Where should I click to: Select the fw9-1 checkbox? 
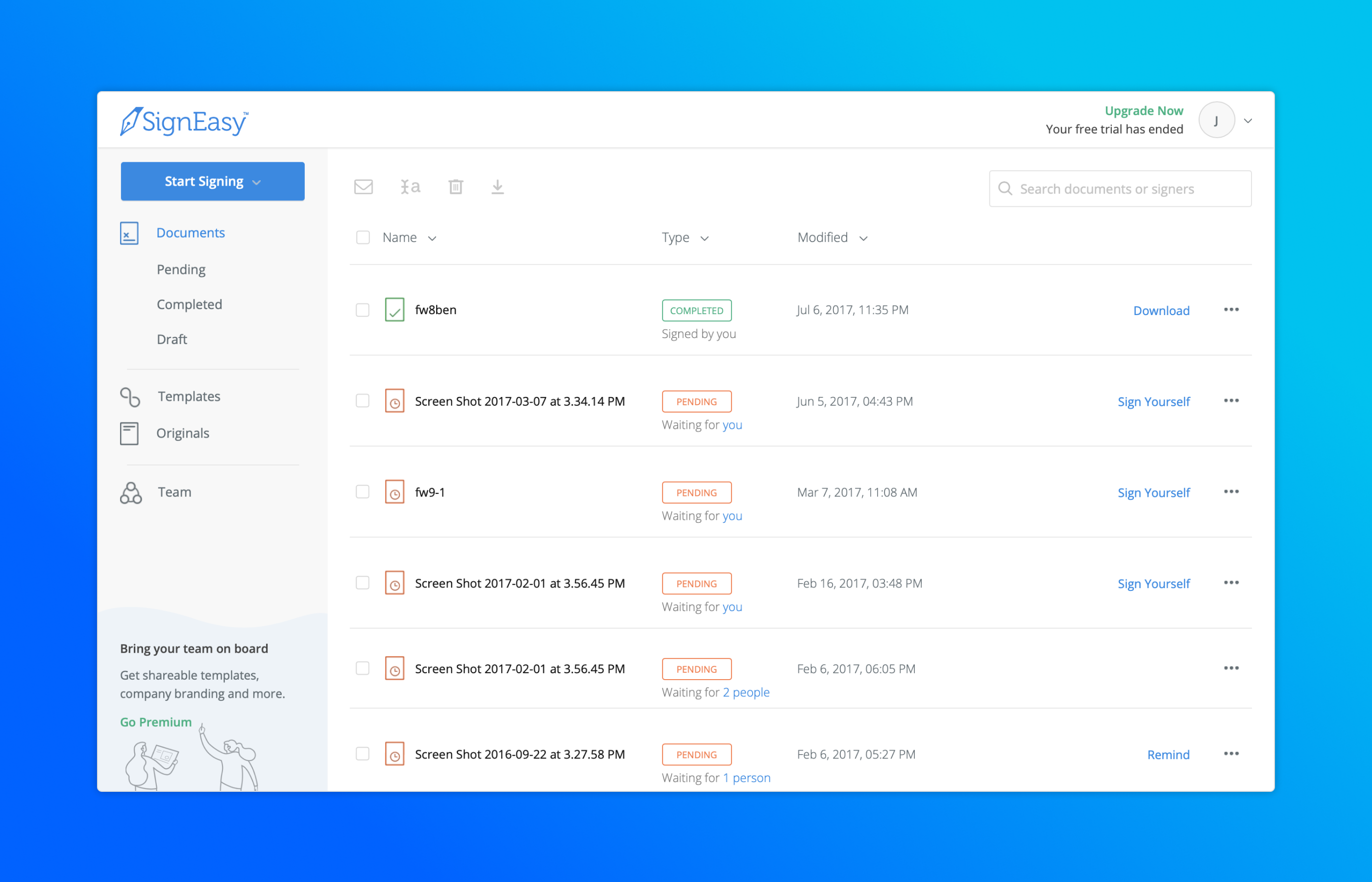[363, 491]
